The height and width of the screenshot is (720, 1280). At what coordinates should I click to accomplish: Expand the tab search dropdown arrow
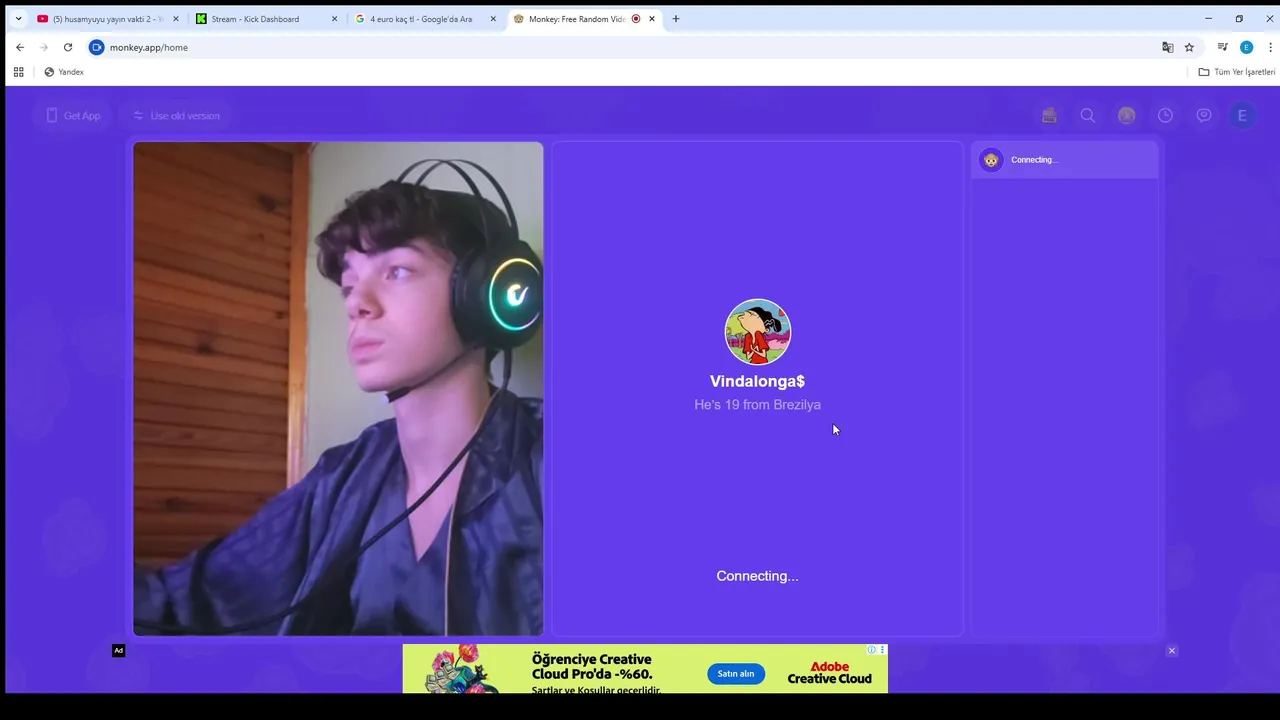pyautogui.click(x=18, y=19)
